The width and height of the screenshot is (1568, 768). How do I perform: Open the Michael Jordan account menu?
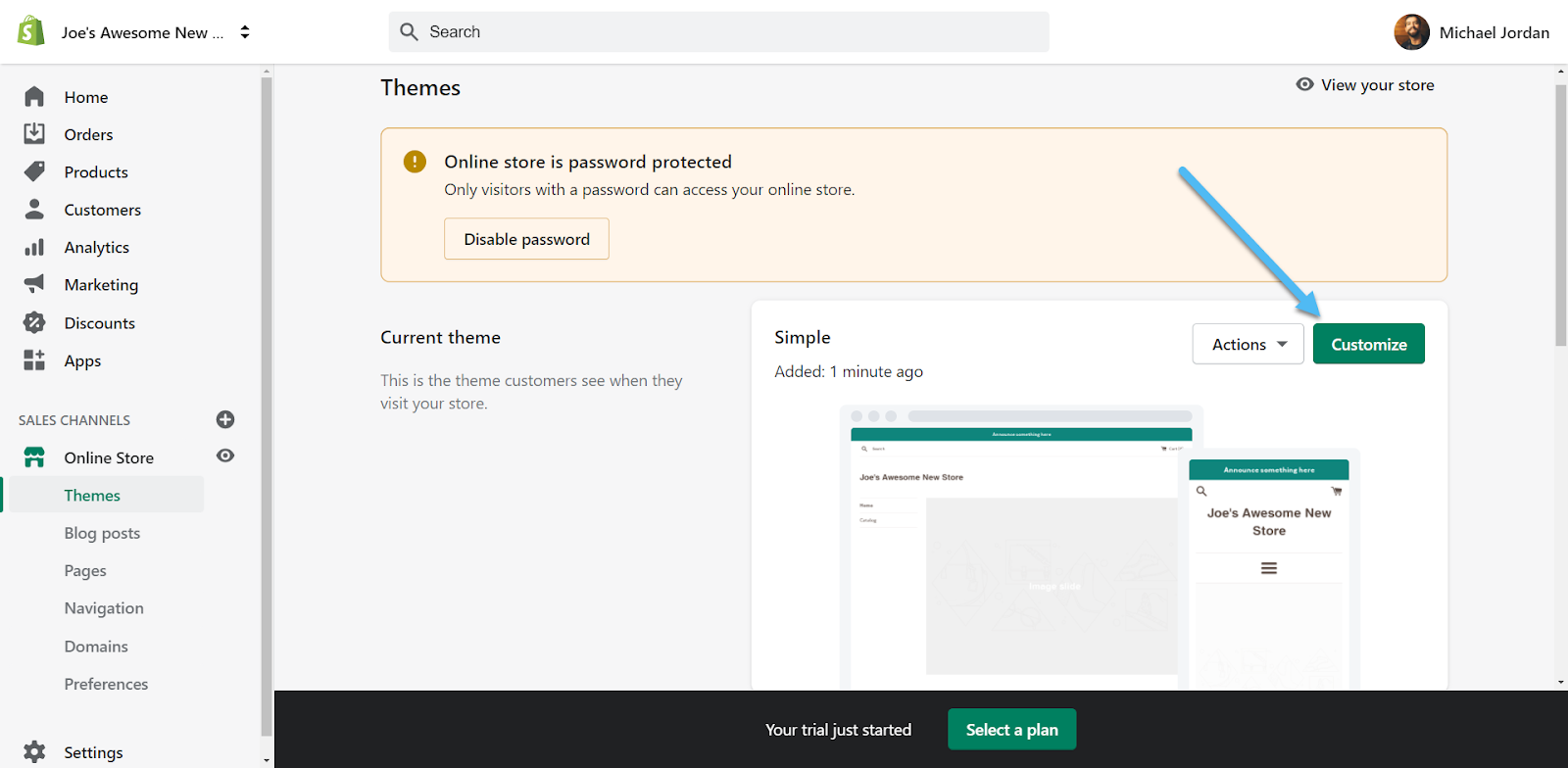coord(1471,32)
